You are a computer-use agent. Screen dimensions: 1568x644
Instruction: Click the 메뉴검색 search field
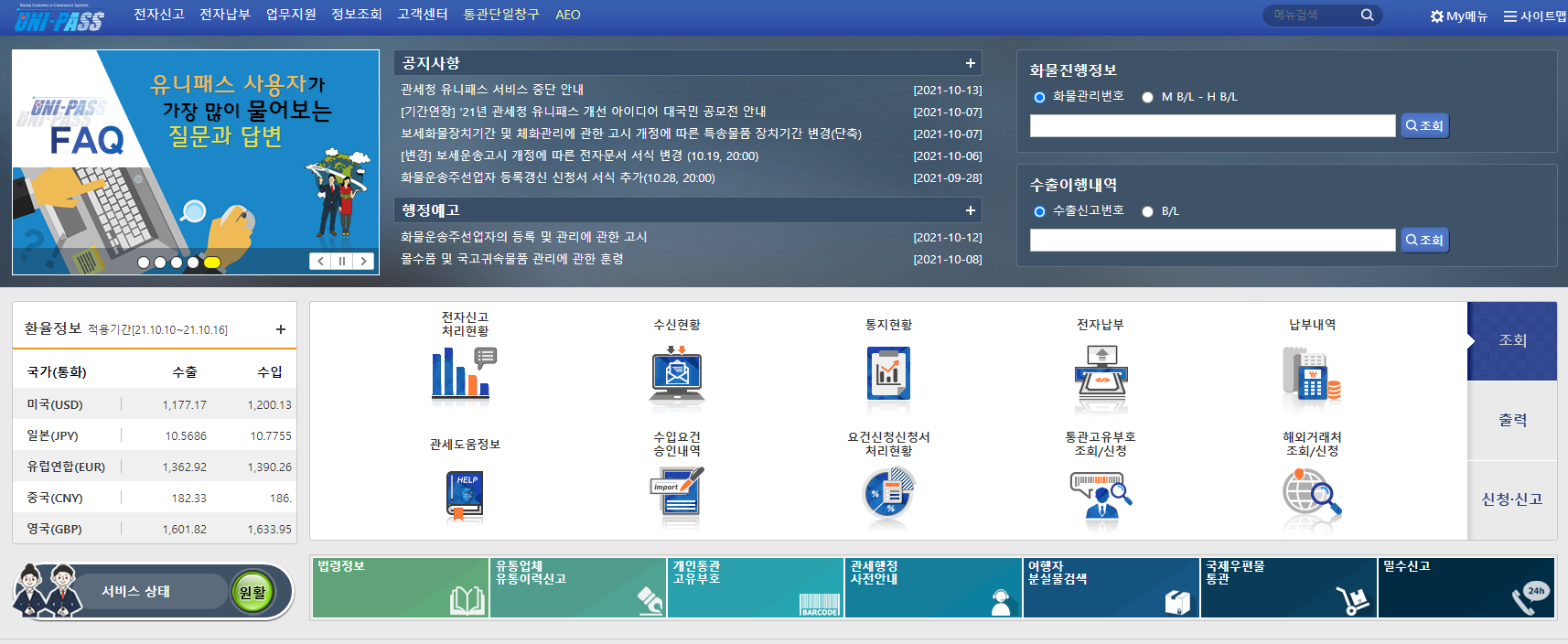[x=1313, y=15]
